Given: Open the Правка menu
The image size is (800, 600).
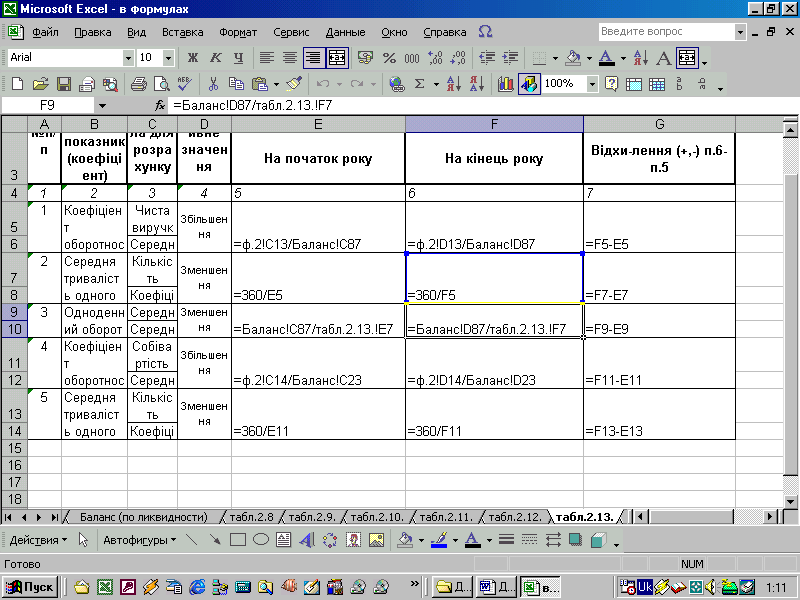Looking at the screenshot, I should [92, 32].
